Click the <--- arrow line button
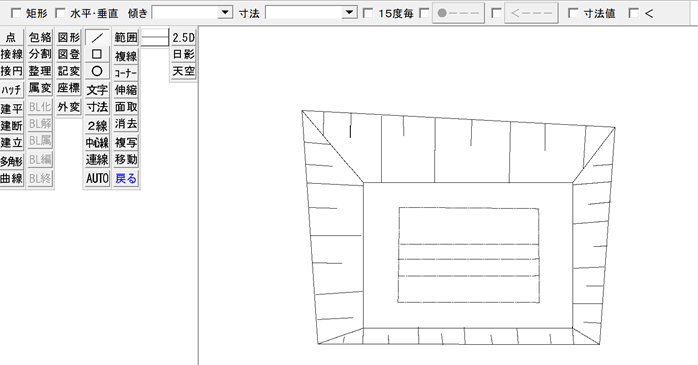 pyautogui.click(x=531, y=13)
